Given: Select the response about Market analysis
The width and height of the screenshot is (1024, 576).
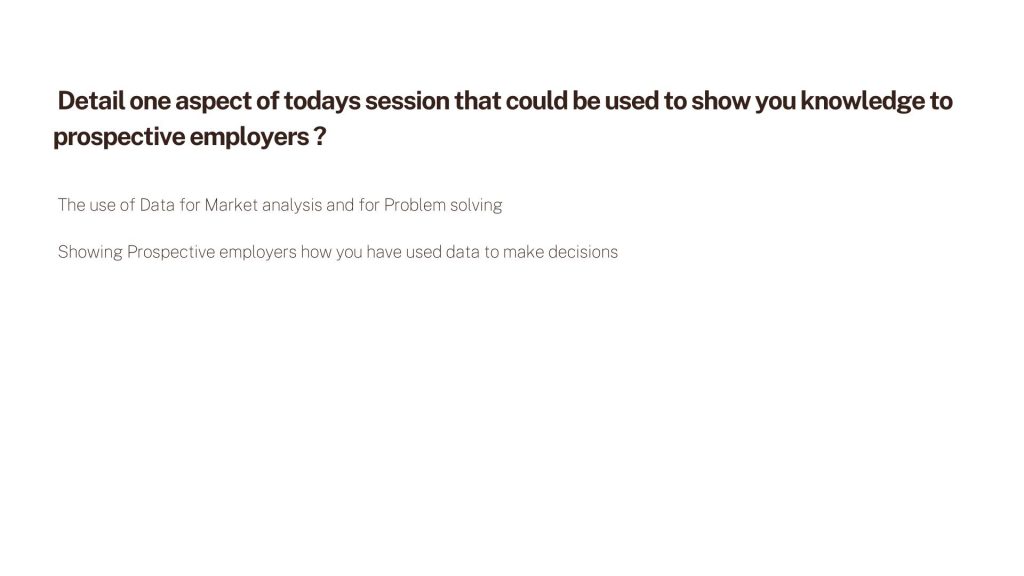Looking at the screenshot, I should tap(280, 205).
